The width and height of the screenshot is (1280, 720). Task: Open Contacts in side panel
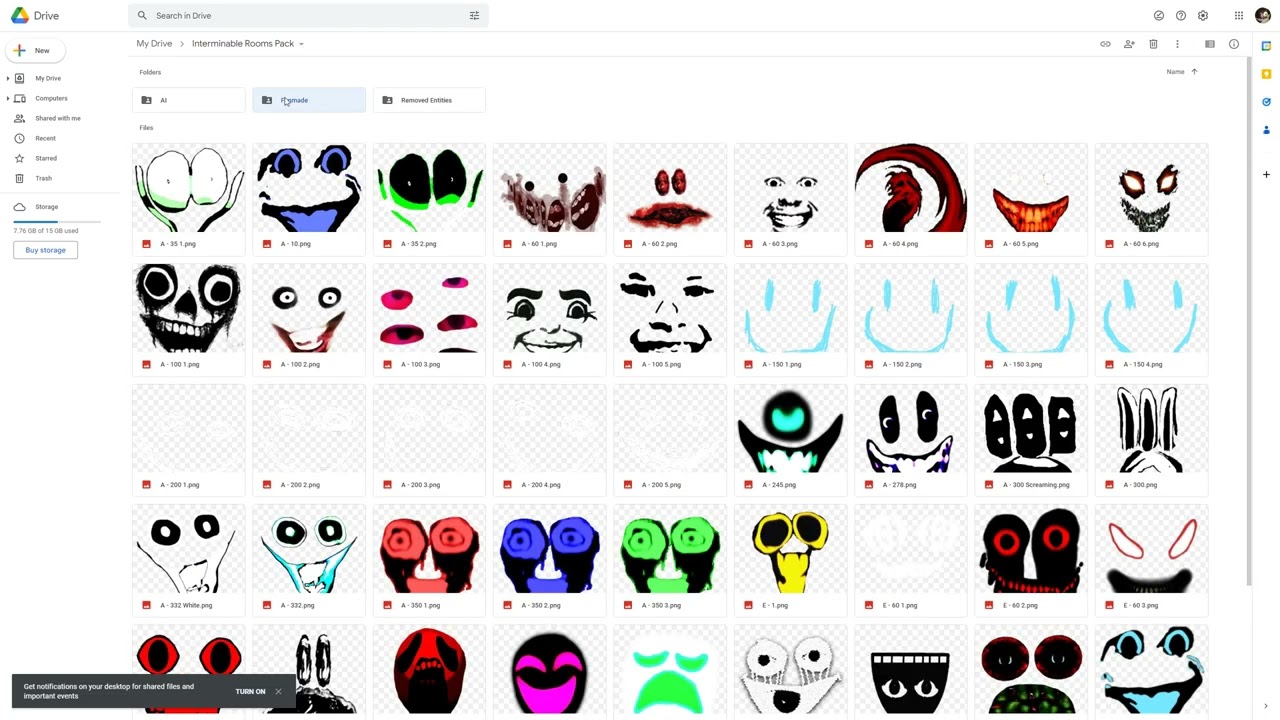pos(1266,130)
